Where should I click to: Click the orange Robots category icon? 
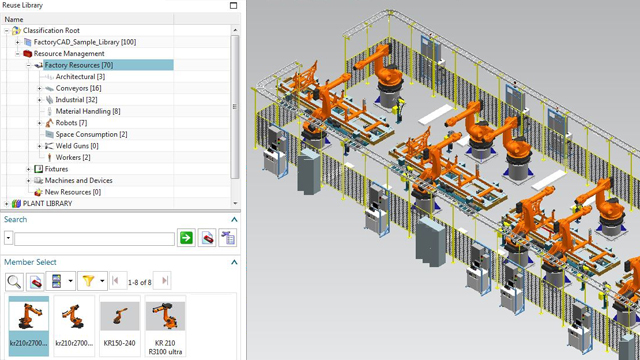coord(49,123)
